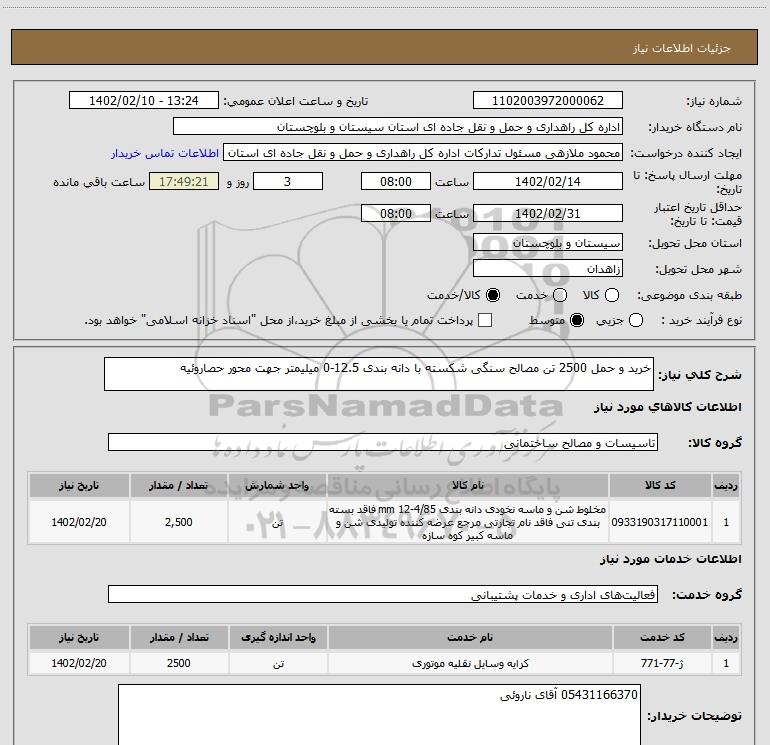Open the buyer contact information link
This screenshot has height=745, width=770.
(165, 153)
